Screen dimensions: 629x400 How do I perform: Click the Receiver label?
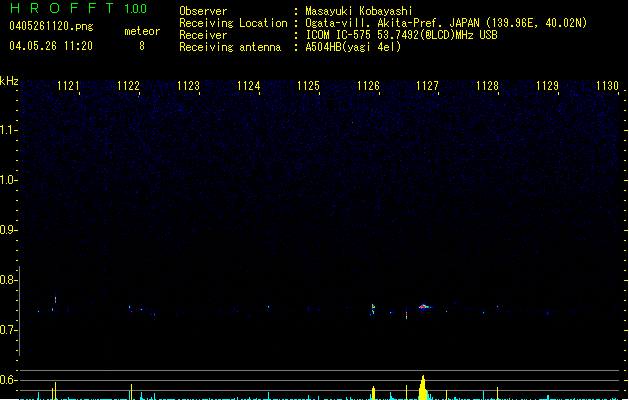pyautogui.click(x=203, y=35)
